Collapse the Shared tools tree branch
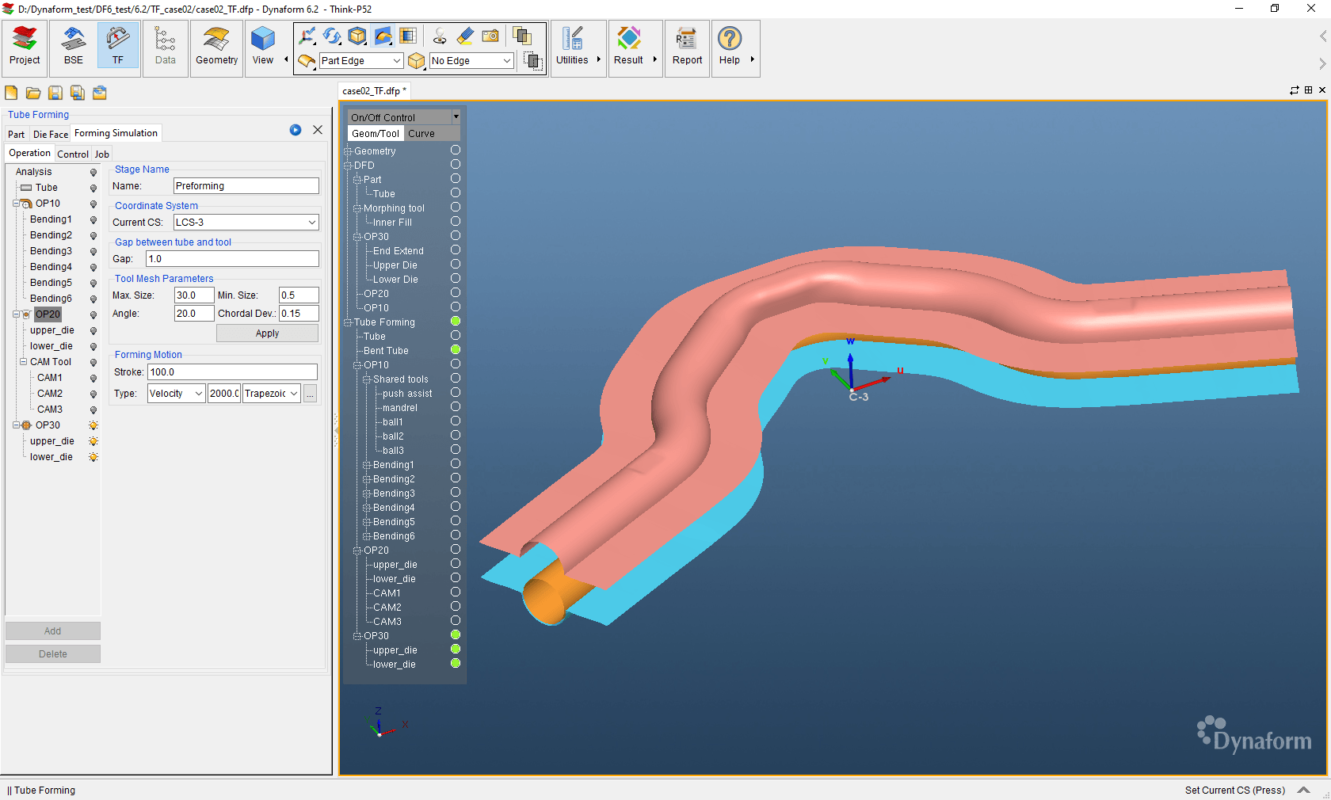1331x800 pixels. 365,378
